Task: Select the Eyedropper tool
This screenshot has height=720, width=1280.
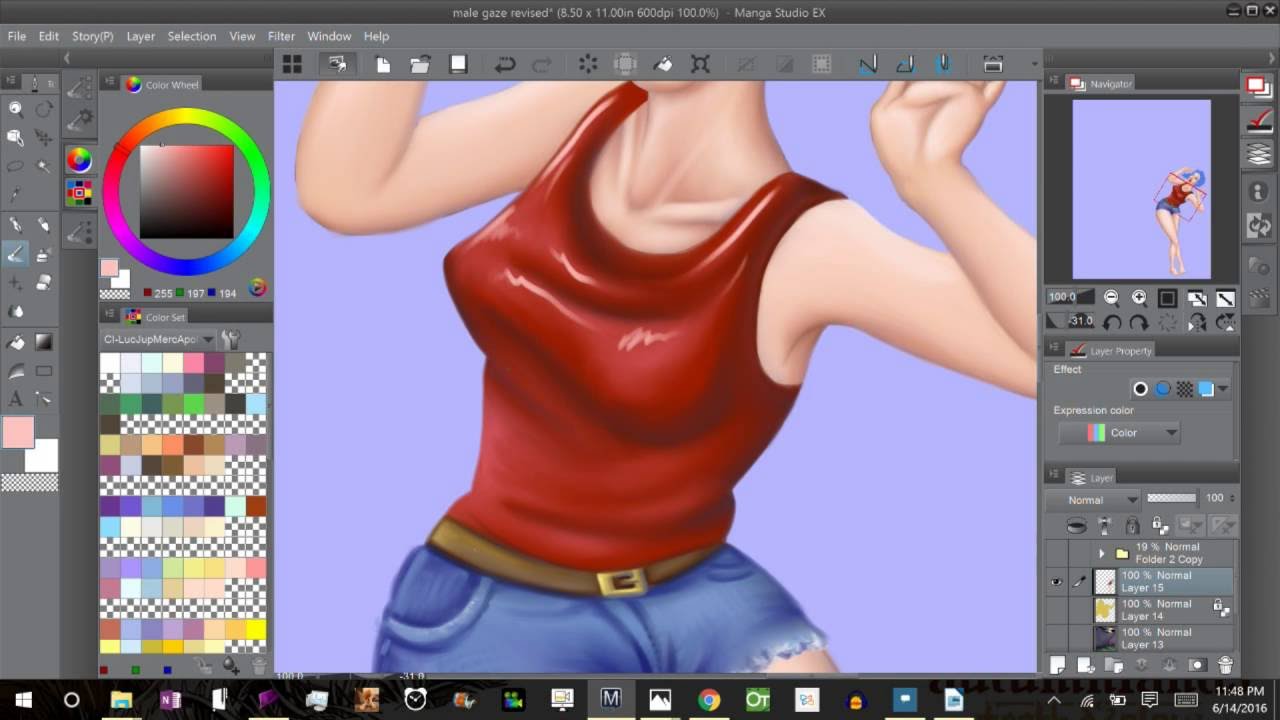Action: (16, 194)
